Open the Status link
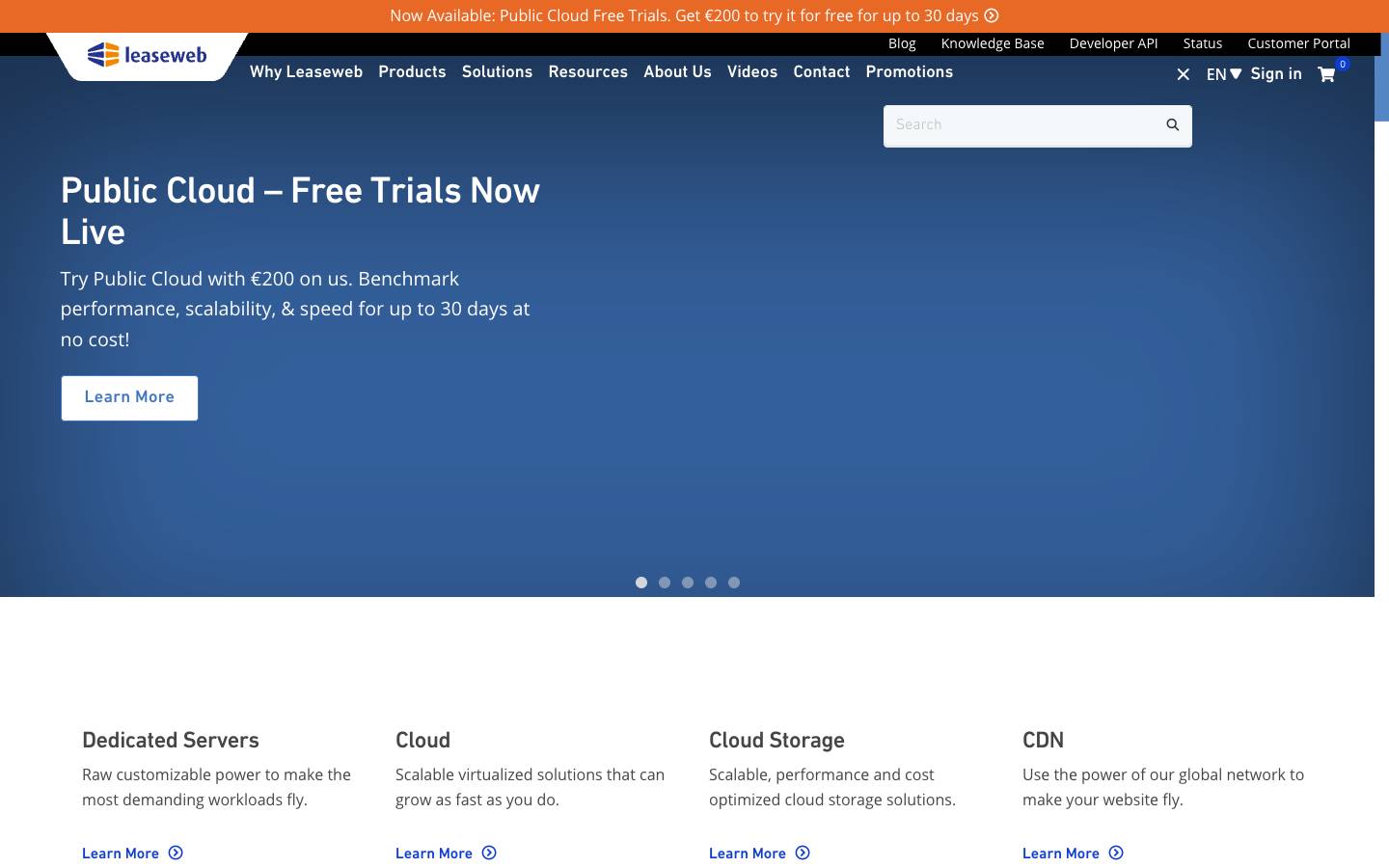The image size is (1389, 868). [x=1203, y=43]
